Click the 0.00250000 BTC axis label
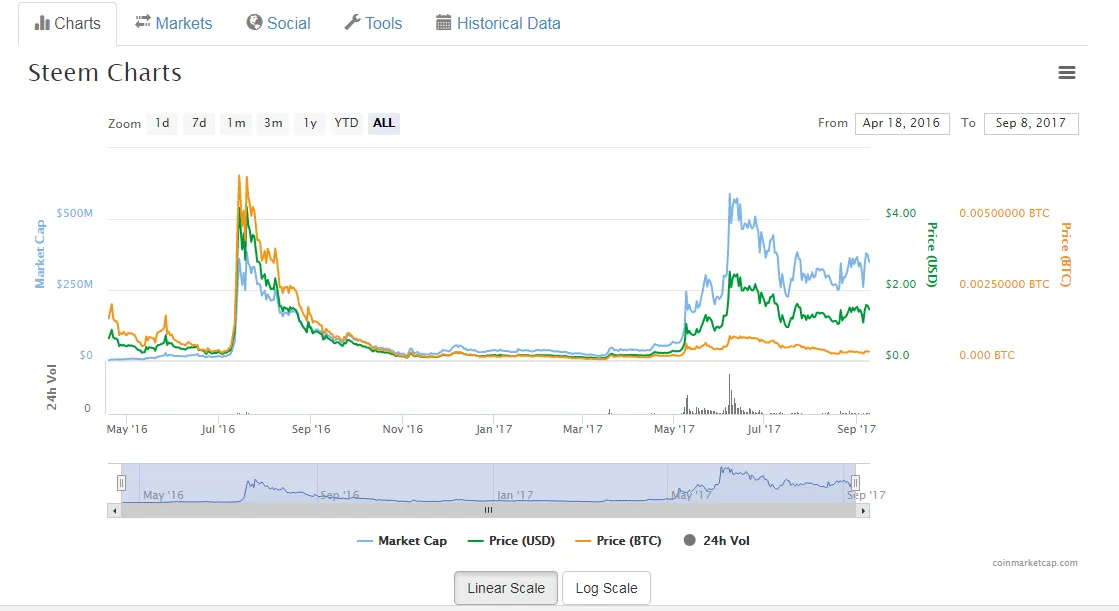Viewport: 1119px width, 611px height. coord(1004,284)
